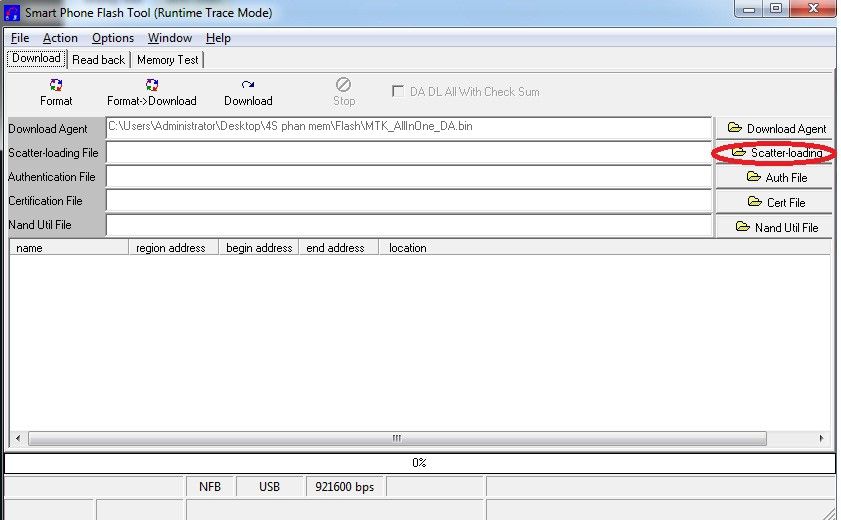The height and width of the screenshot is (520, 841).
Task: Click the Nand Util File field
Action: (409, 225)
